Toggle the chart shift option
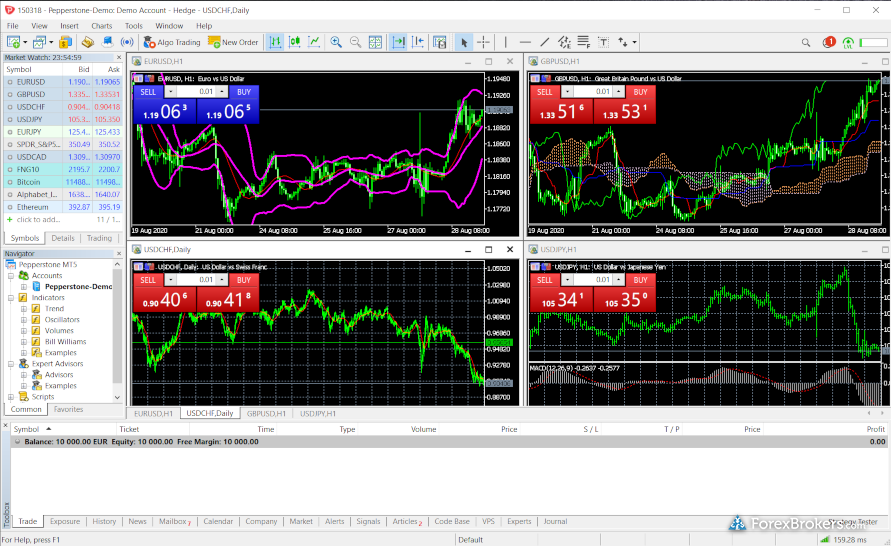The height and width of the screenshot is (546, 891). click(x=418, y=42)
